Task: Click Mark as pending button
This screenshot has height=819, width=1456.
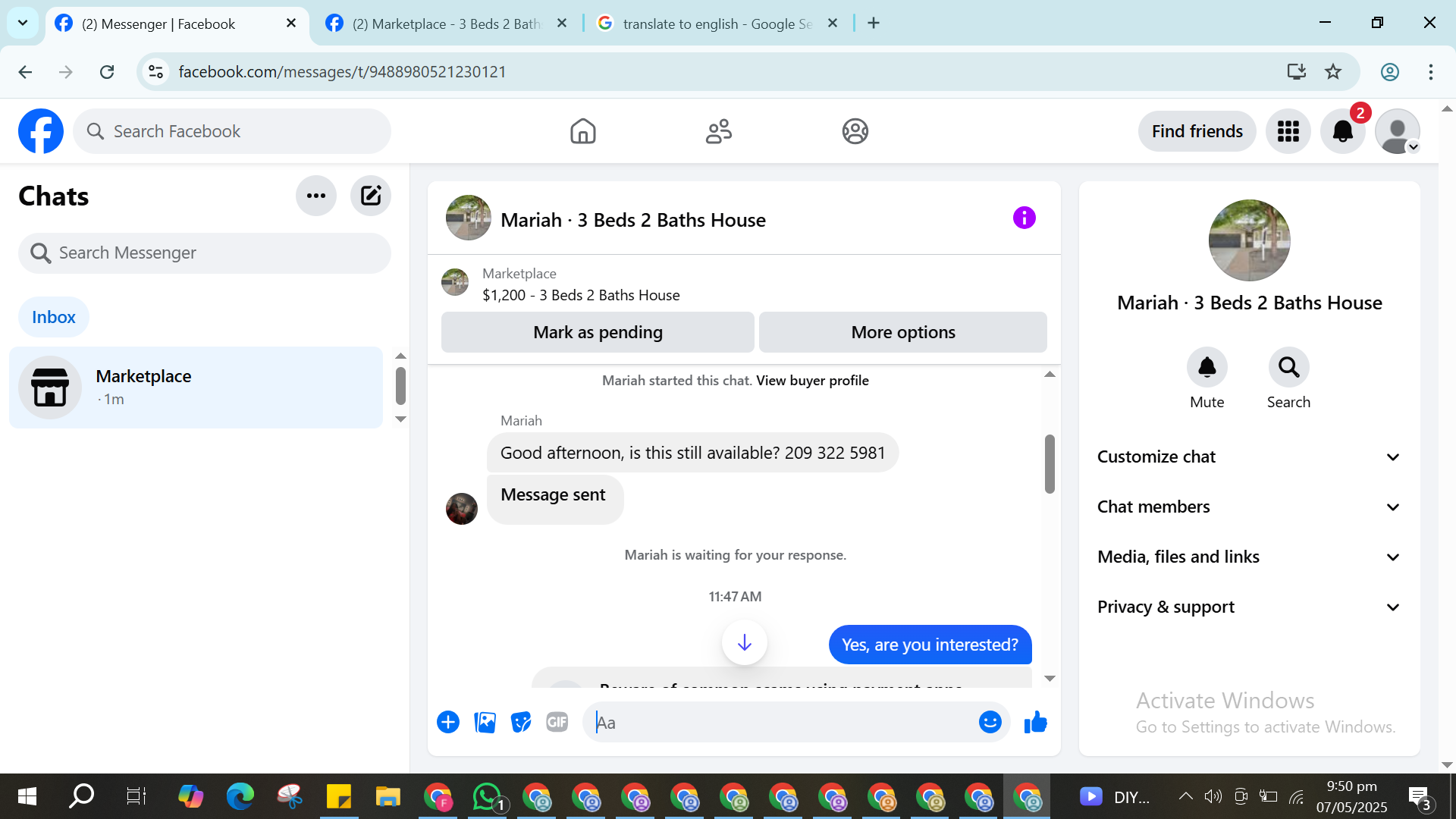Action: coord(598,332)
